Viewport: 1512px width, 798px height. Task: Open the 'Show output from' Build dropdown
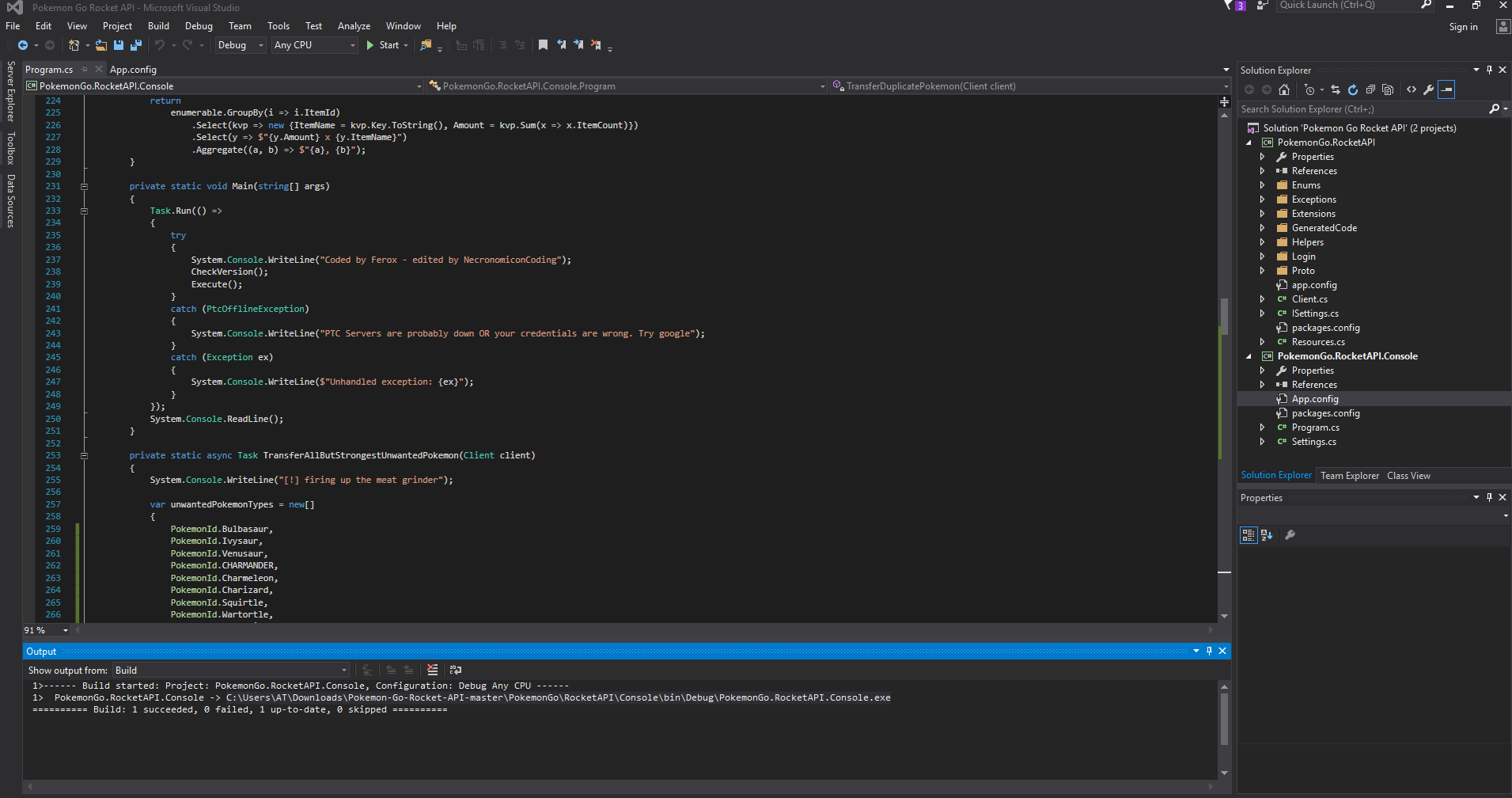[231, 670]
